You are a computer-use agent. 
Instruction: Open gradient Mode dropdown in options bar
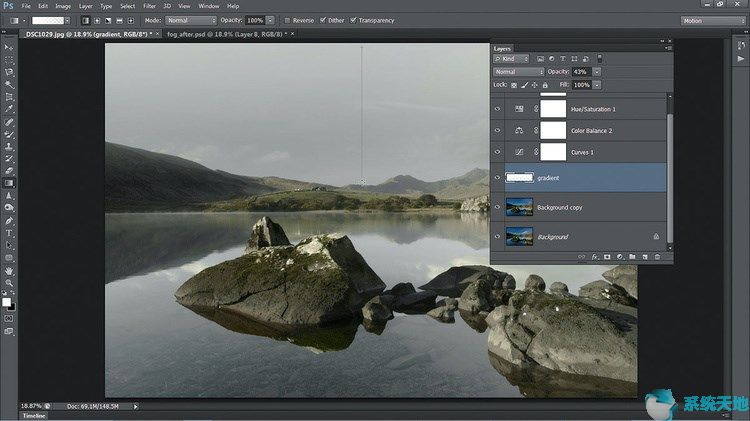[x=191, y=21]
